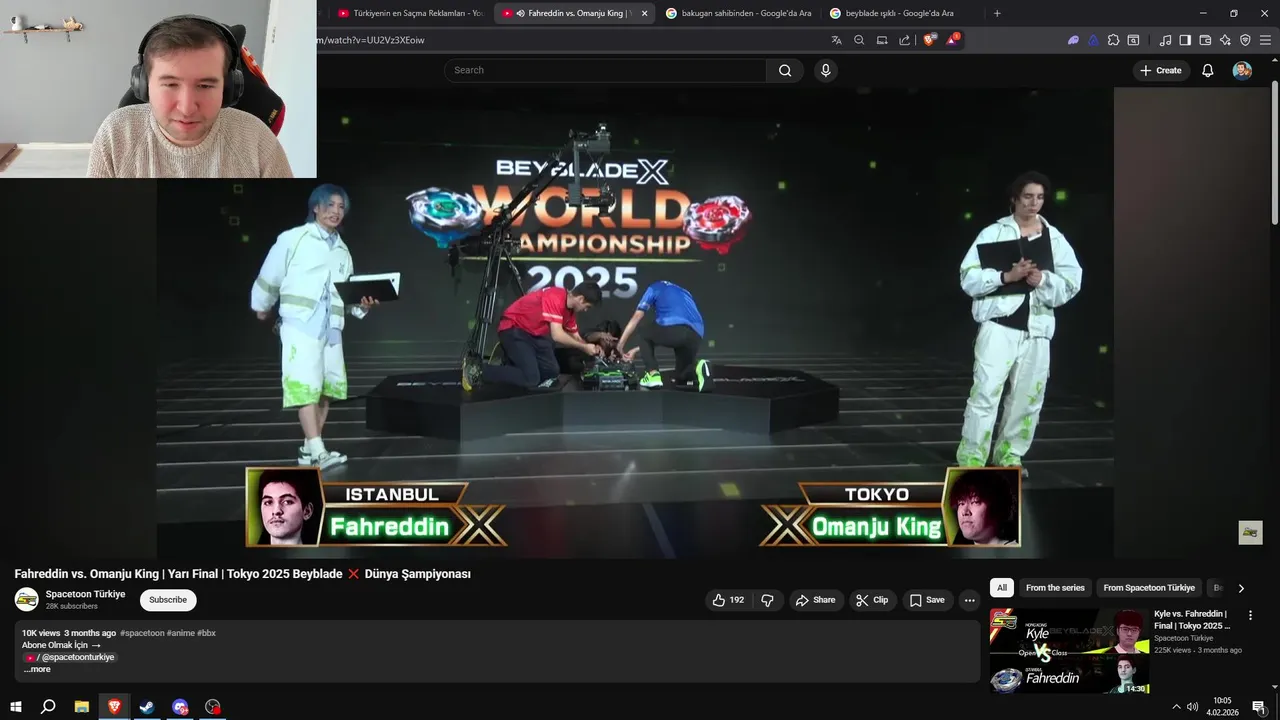Viewport: 1280px width, 720px height.
Task: Open the purple extension icon in toolbar
Action: tap(1073, 40)
